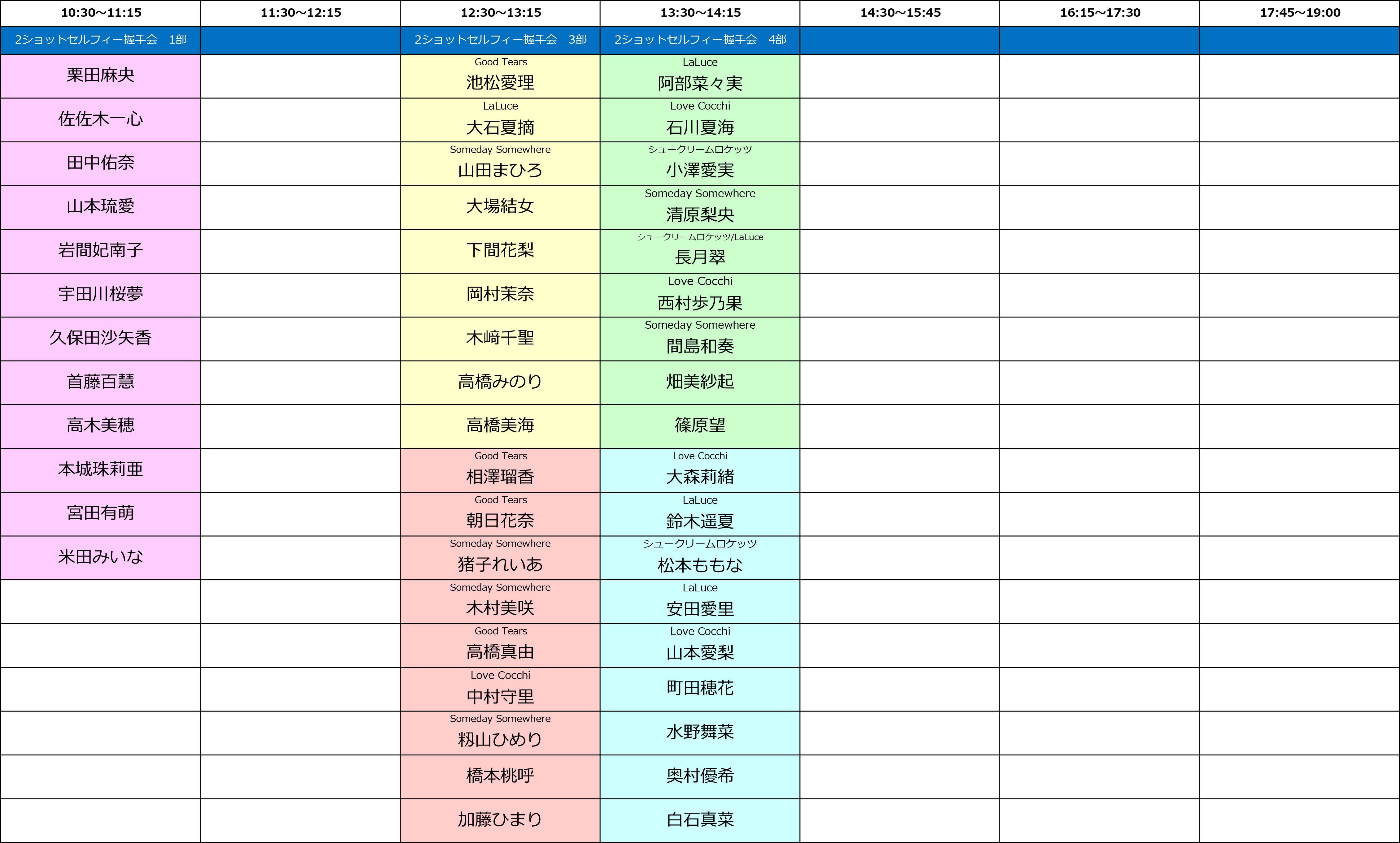Select the 篠原望 green cell
This screenshot has width=1400, height=843.
(700, 426)
